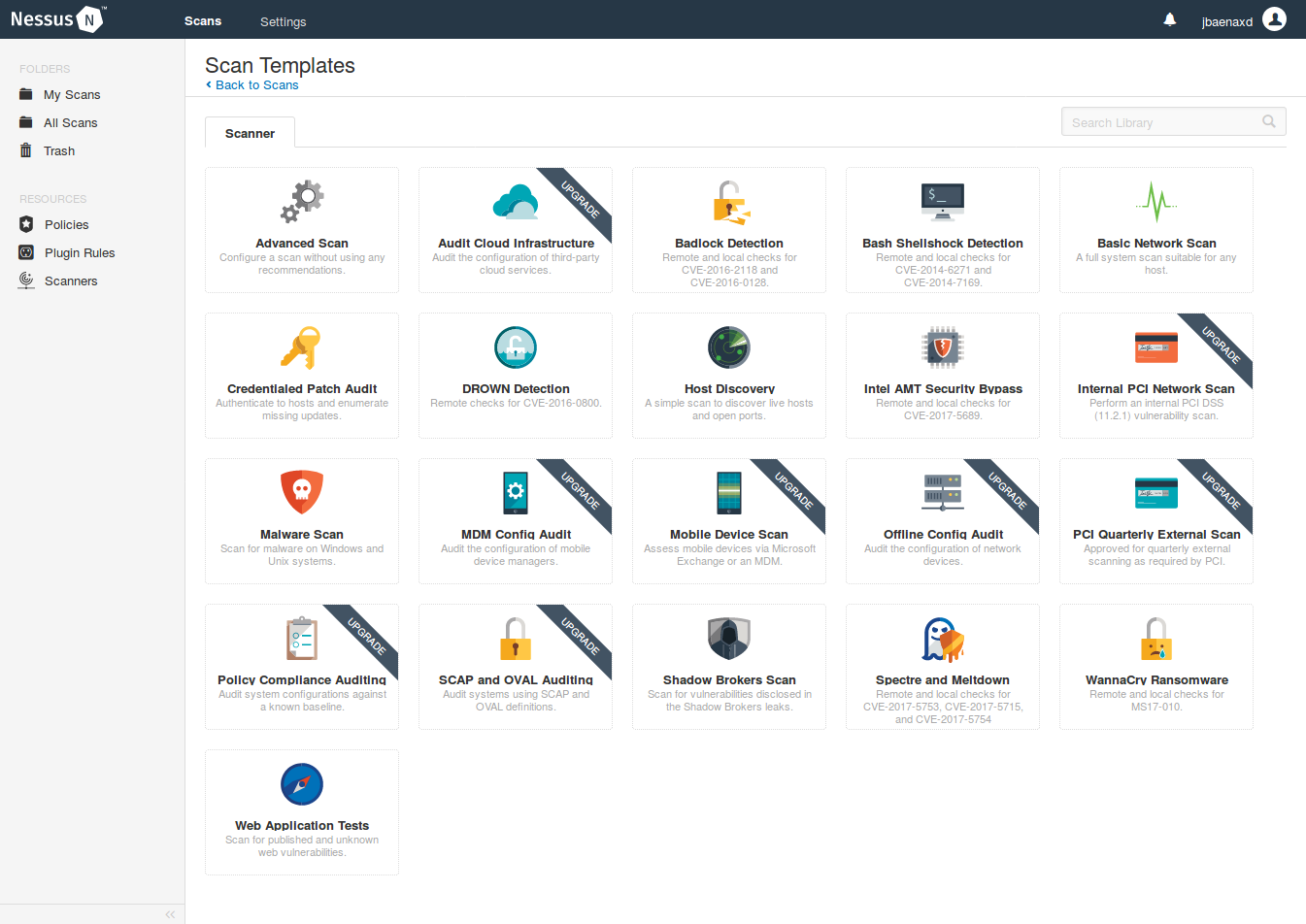The width and height of the screenshot is (1306, 924).
Task: Go back via Back to Scans link
Action: click(x=256, y=85)
